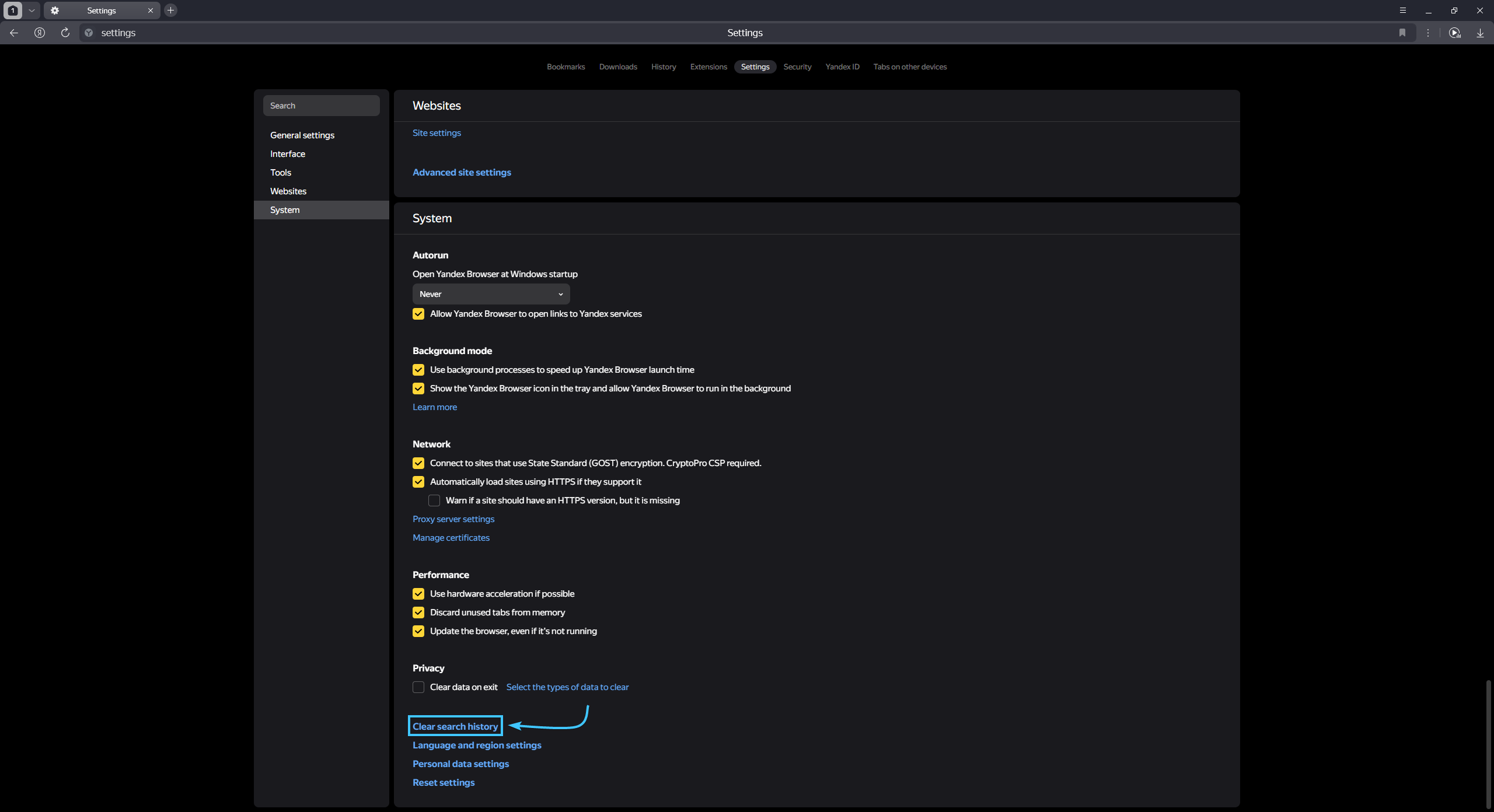Bookmark this page icon

1402,33
